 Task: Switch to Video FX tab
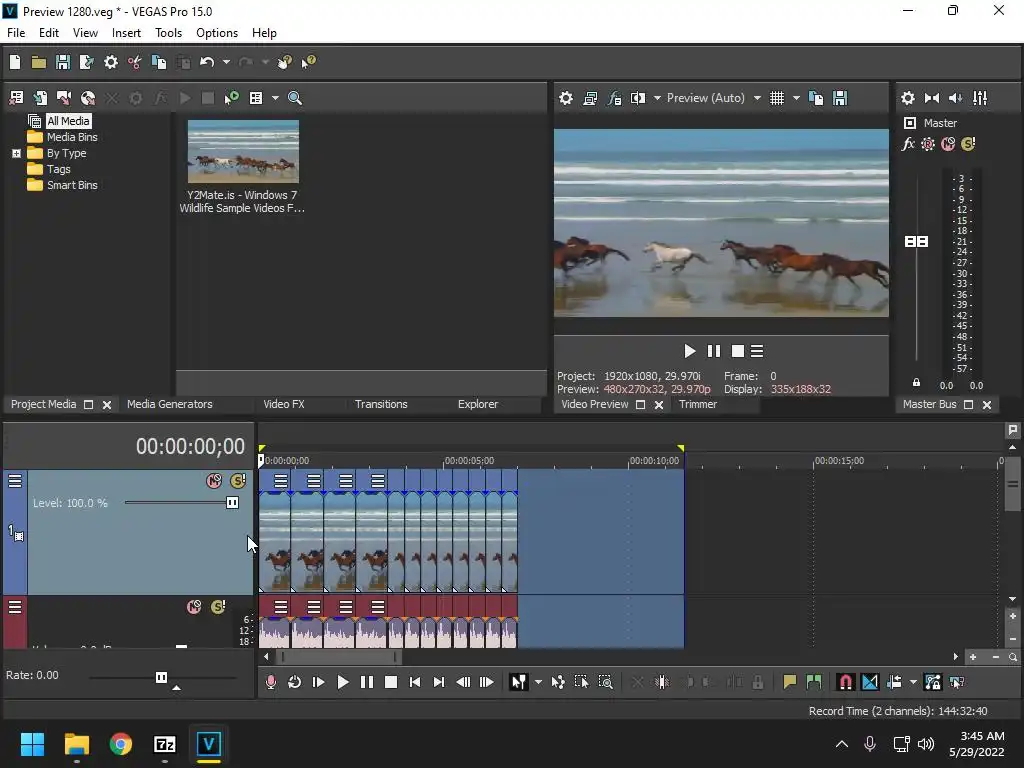[283, 404]
